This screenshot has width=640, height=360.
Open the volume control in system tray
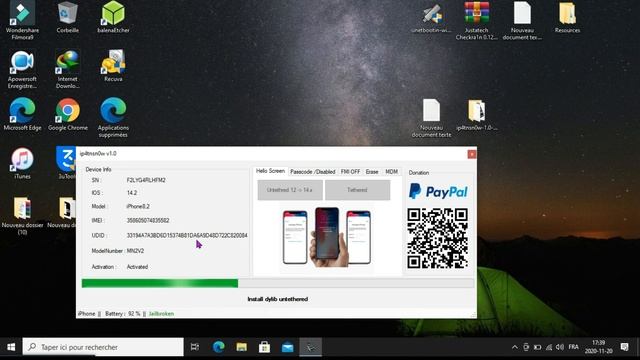click(560, 347)
